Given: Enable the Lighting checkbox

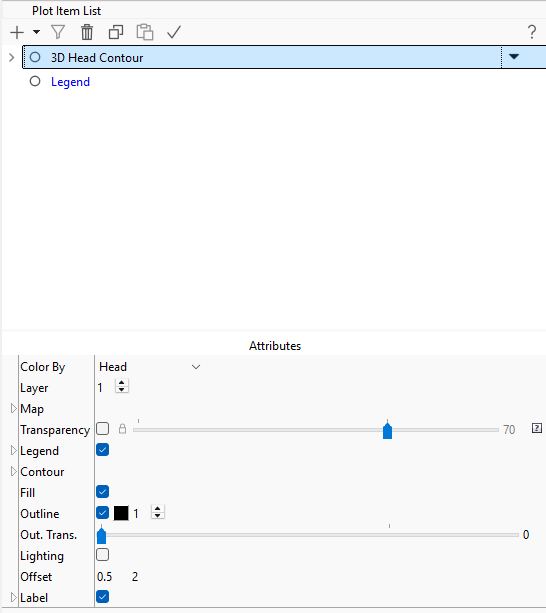Looking at the screenshot, I should [102, 555].
